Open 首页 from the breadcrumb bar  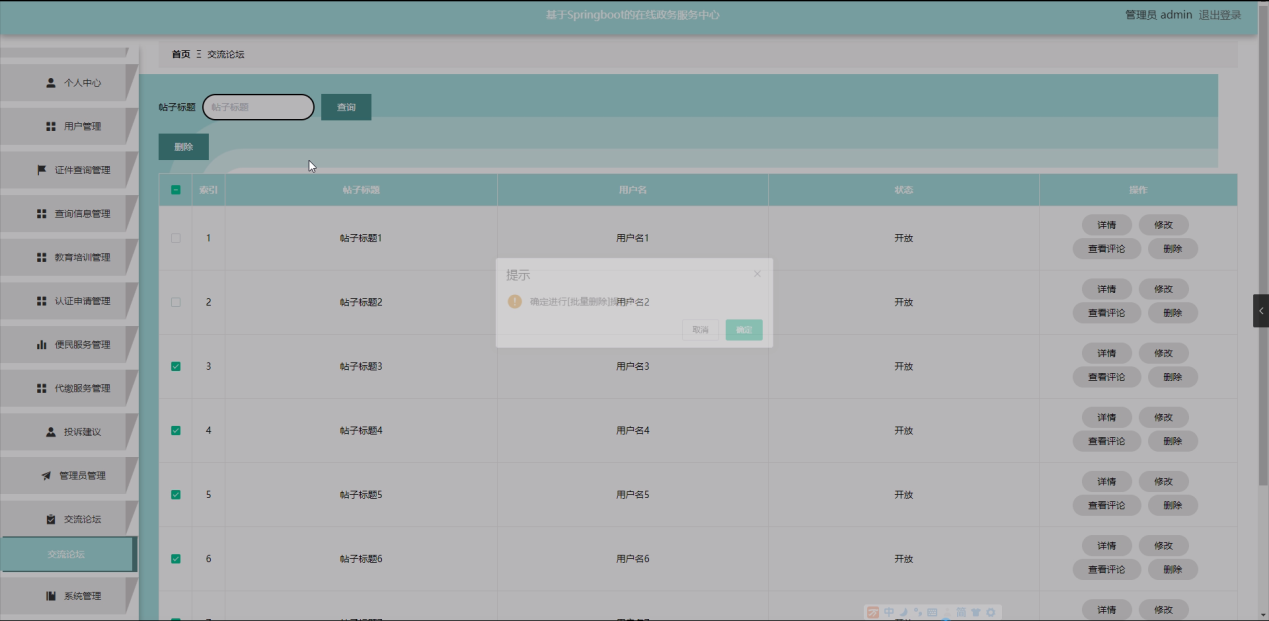[178, 55]
